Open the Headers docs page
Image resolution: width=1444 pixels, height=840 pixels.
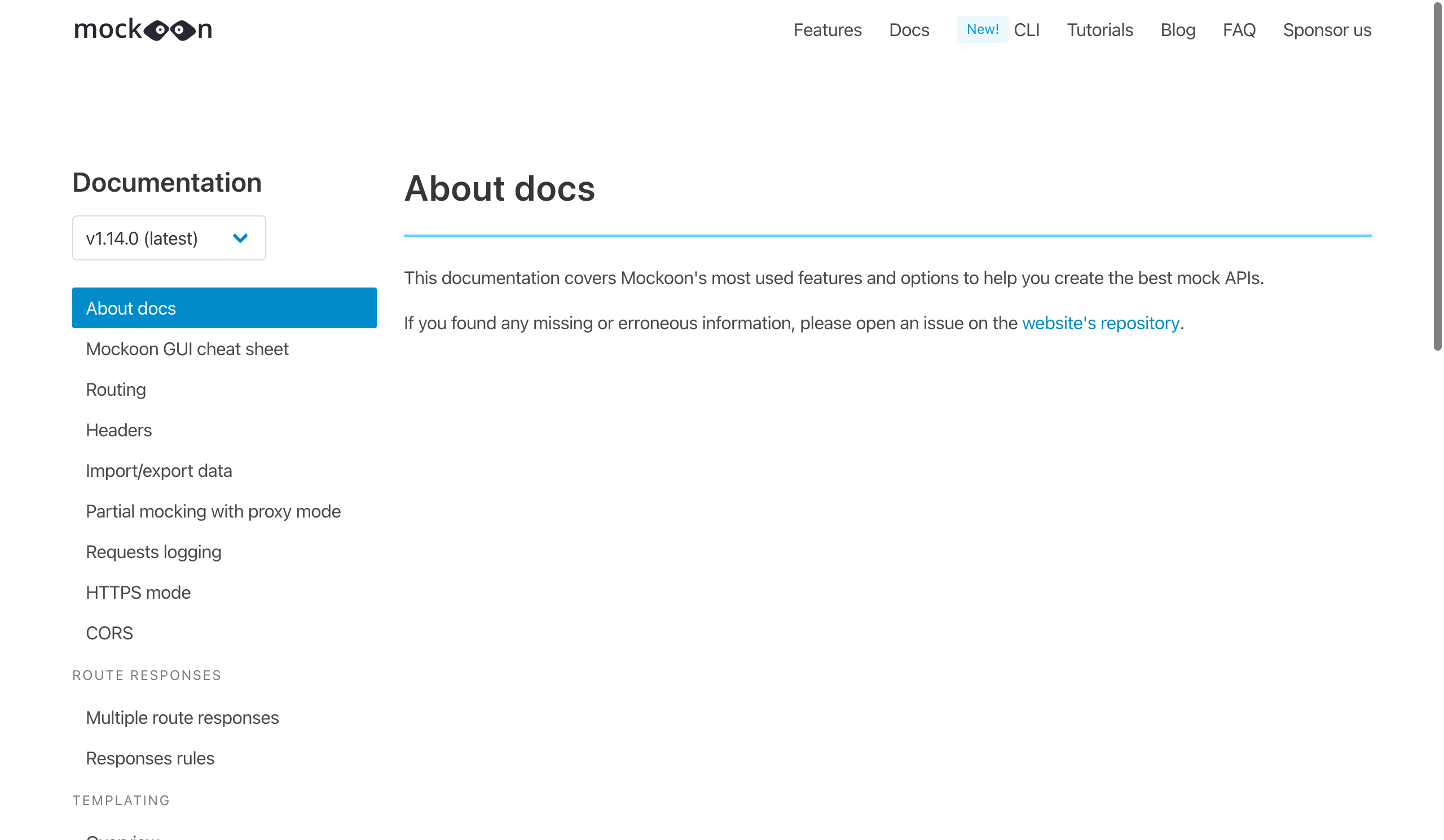click(x=118, y=430)
